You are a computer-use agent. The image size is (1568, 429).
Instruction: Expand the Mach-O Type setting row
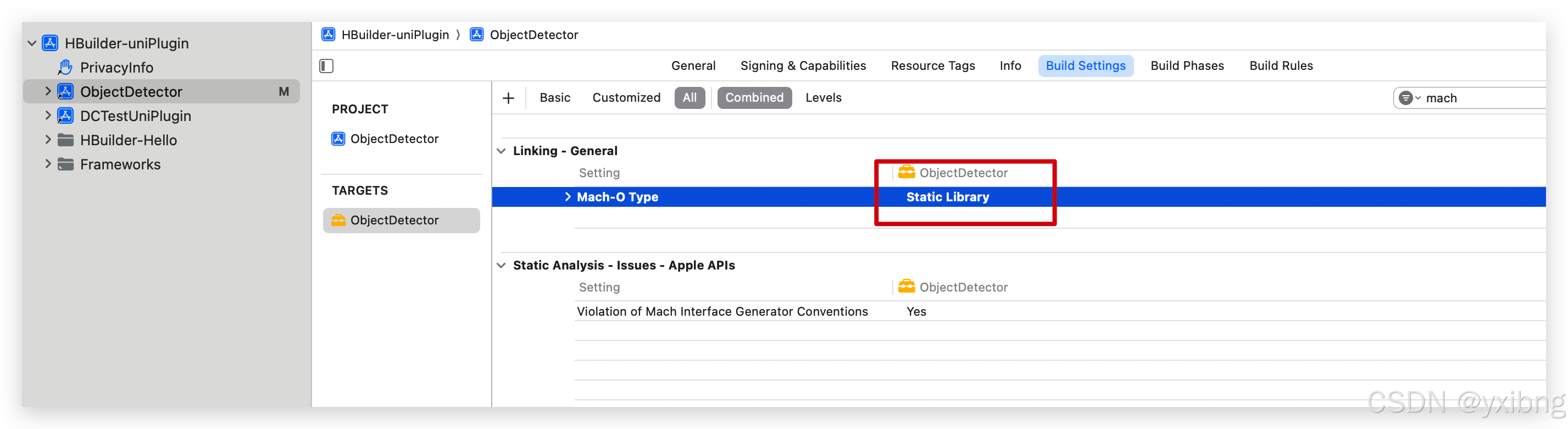click(x=568, y=196)
